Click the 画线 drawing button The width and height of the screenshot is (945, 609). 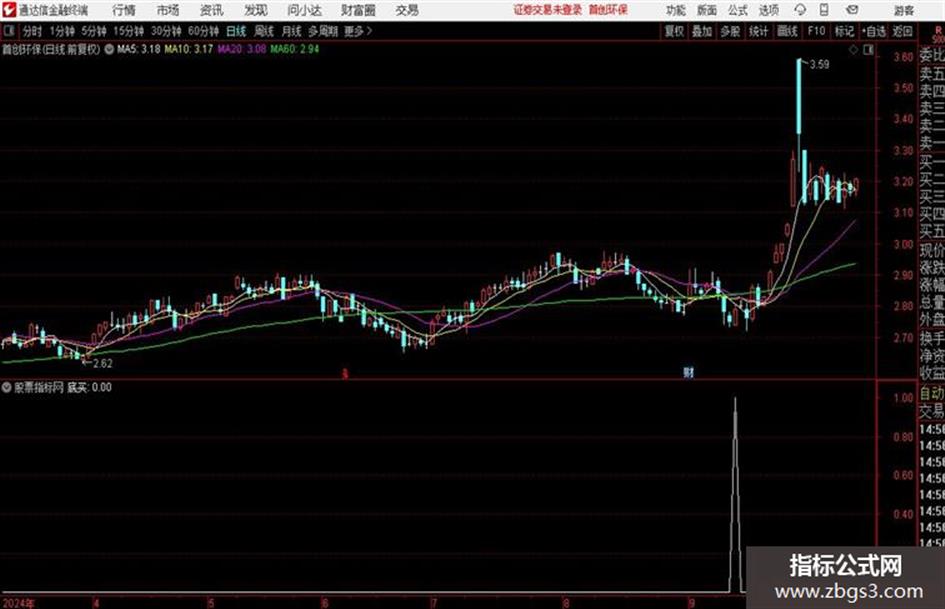(787, 31)
